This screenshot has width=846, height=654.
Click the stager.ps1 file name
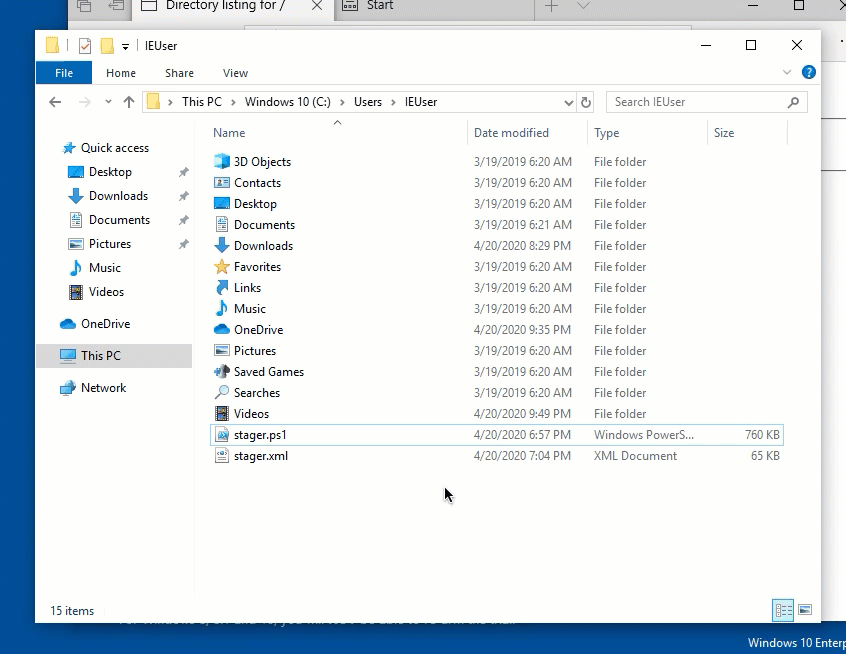pos(260,435)
